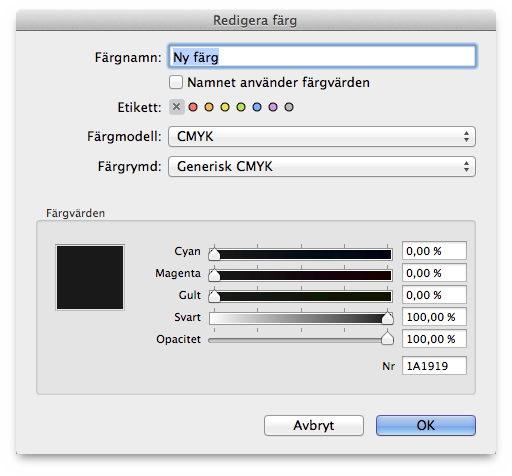Click the Nr hex value field
This screenshot has width=512, height=476.
pyautogui.click(x=434, y=366)
